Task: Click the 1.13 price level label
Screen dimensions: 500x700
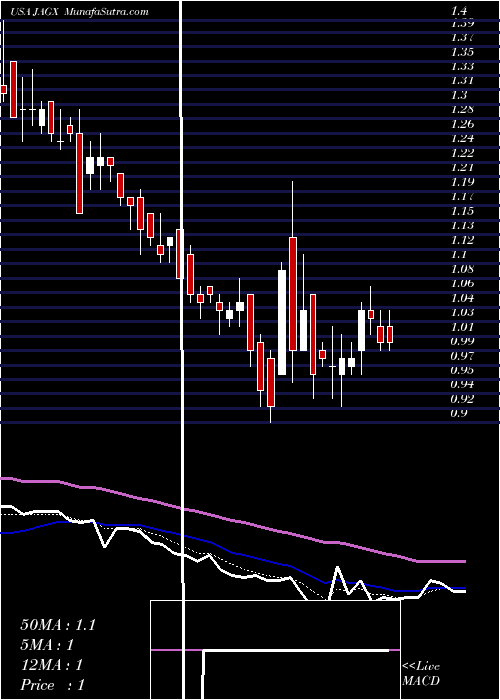Action: 462,225
